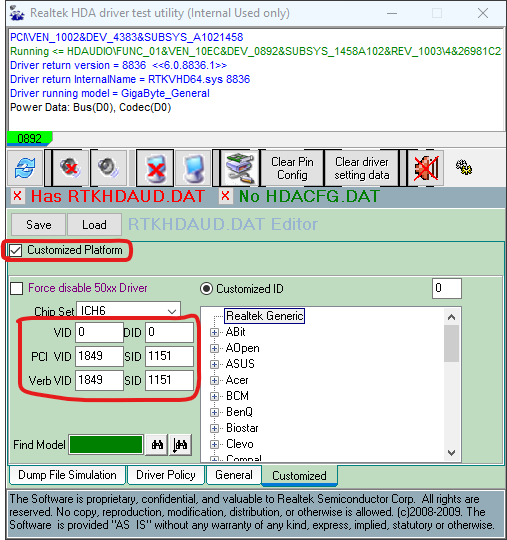Click the binoculars find-next icon
507x540 pixels.
pyautogui.click(x=180, y=445)
